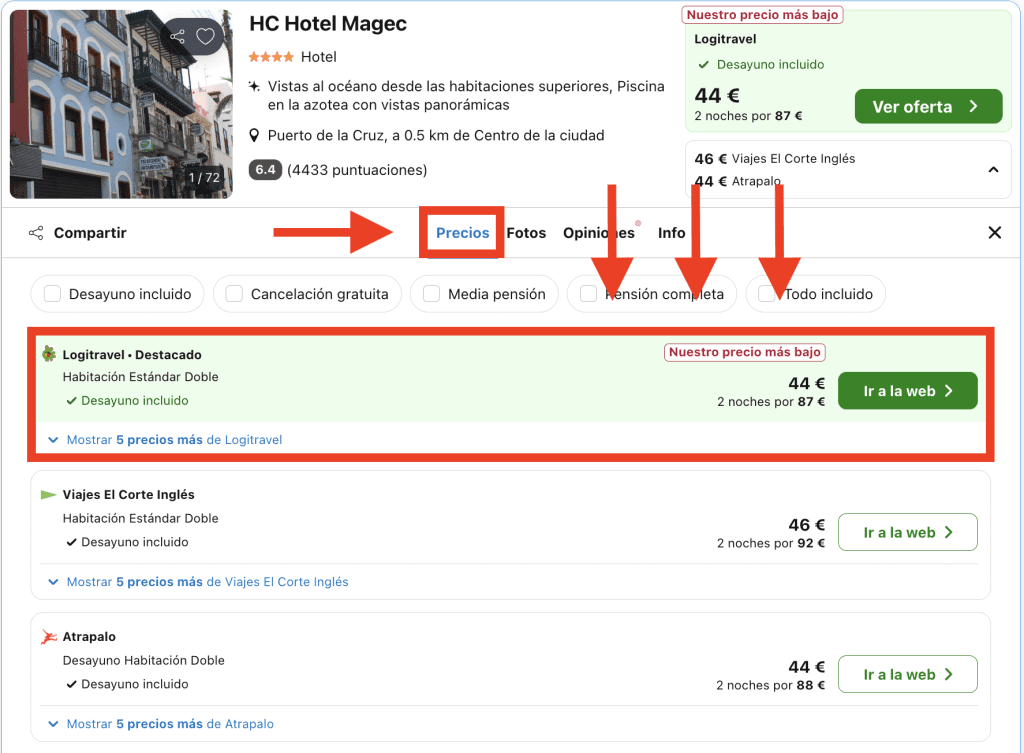Screen dimensions: 1024x753
Task: Close the hotel details panel
Action: point(994,233)
